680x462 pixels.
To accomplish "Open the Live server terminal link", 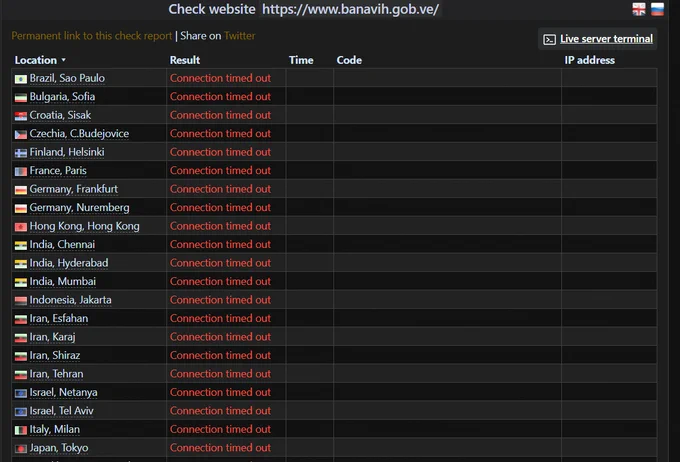I will [x=606, y=39].
